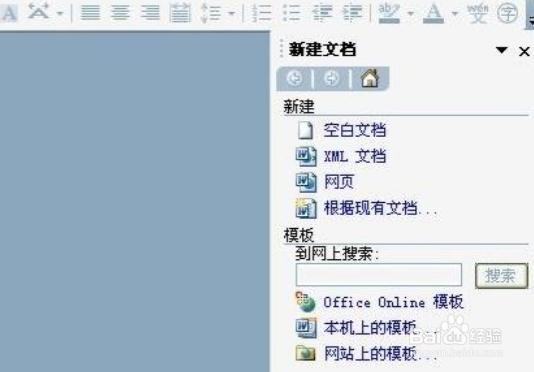Go forward in the task pane
534x372 pixels.
pyautogui.click(x=331, y=78)
